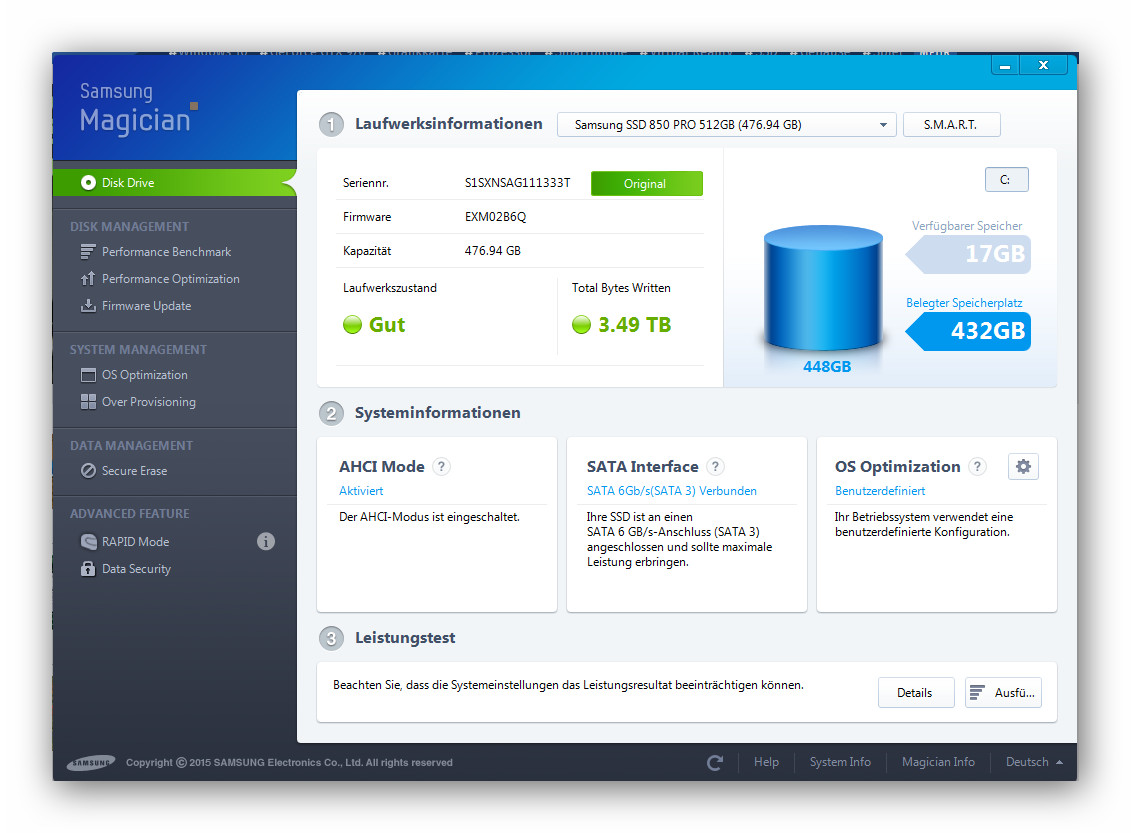Click the SATA 6Gb/s(SATA 3) Verbunden link
This screenshot has height=833, width=1131.
(672, 491)
